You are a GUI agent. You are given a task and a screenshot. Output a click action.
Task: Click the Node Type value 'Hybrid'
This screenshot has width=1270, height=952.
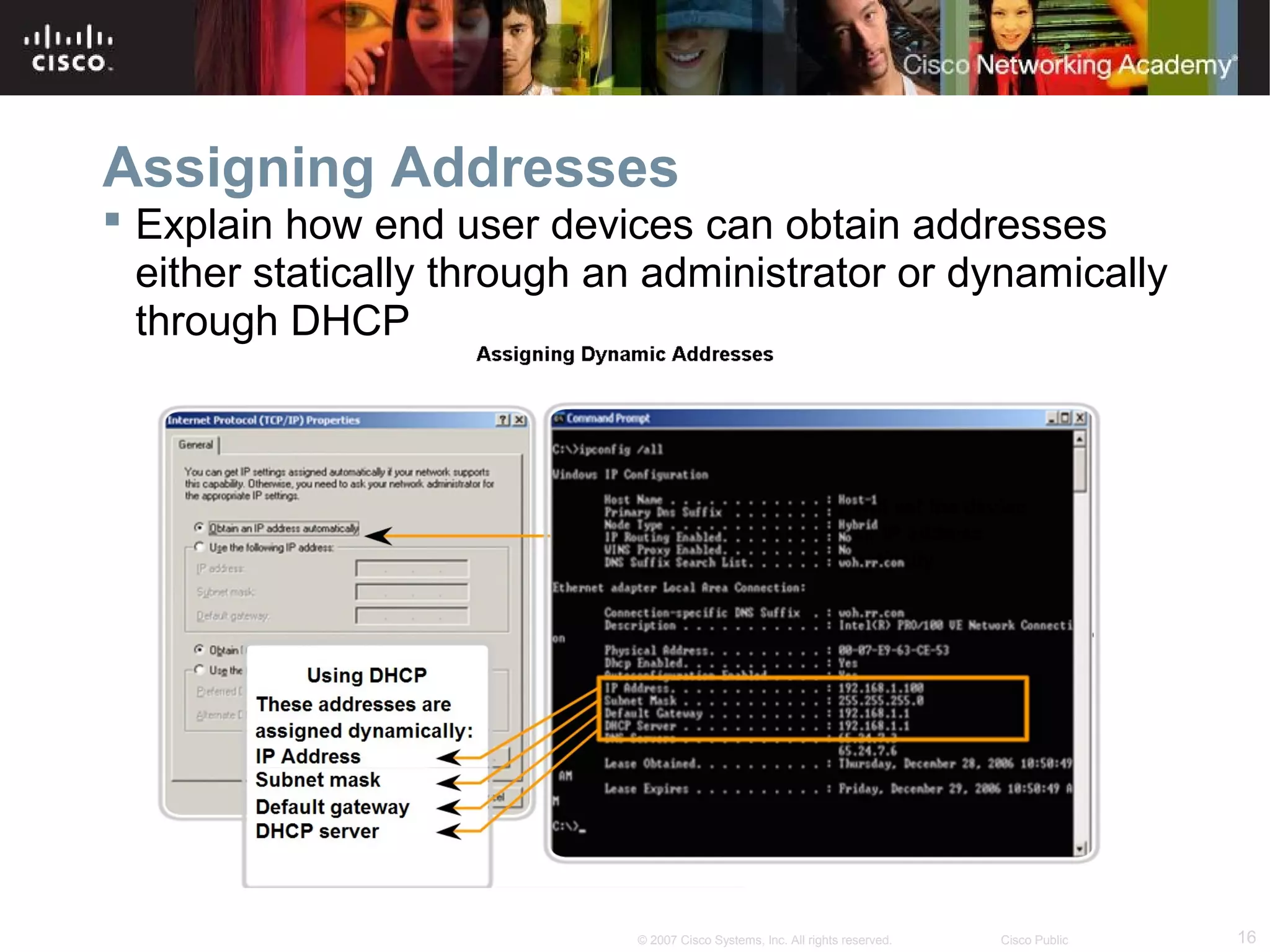click(858, 524)
